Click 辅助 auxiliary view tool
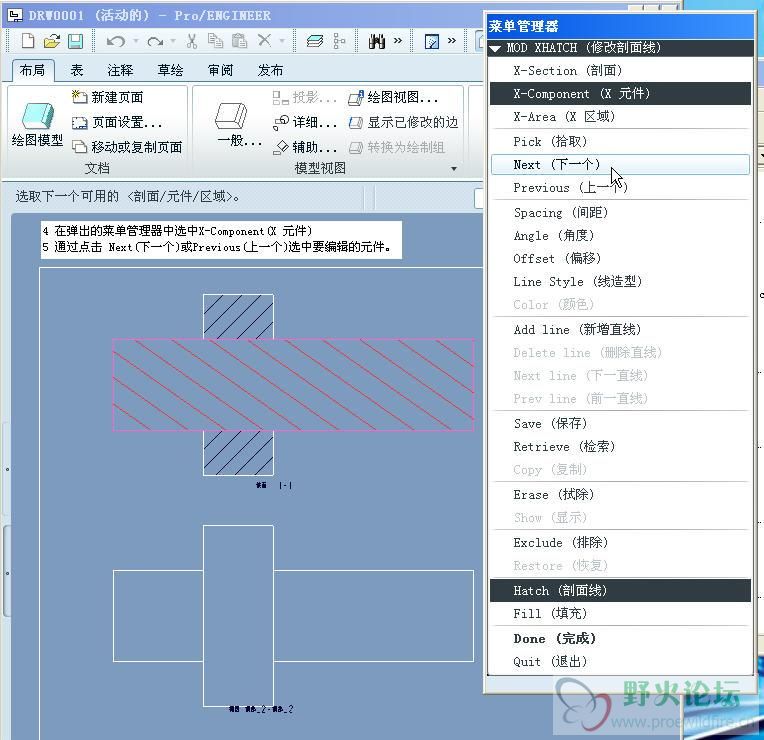 305,147
